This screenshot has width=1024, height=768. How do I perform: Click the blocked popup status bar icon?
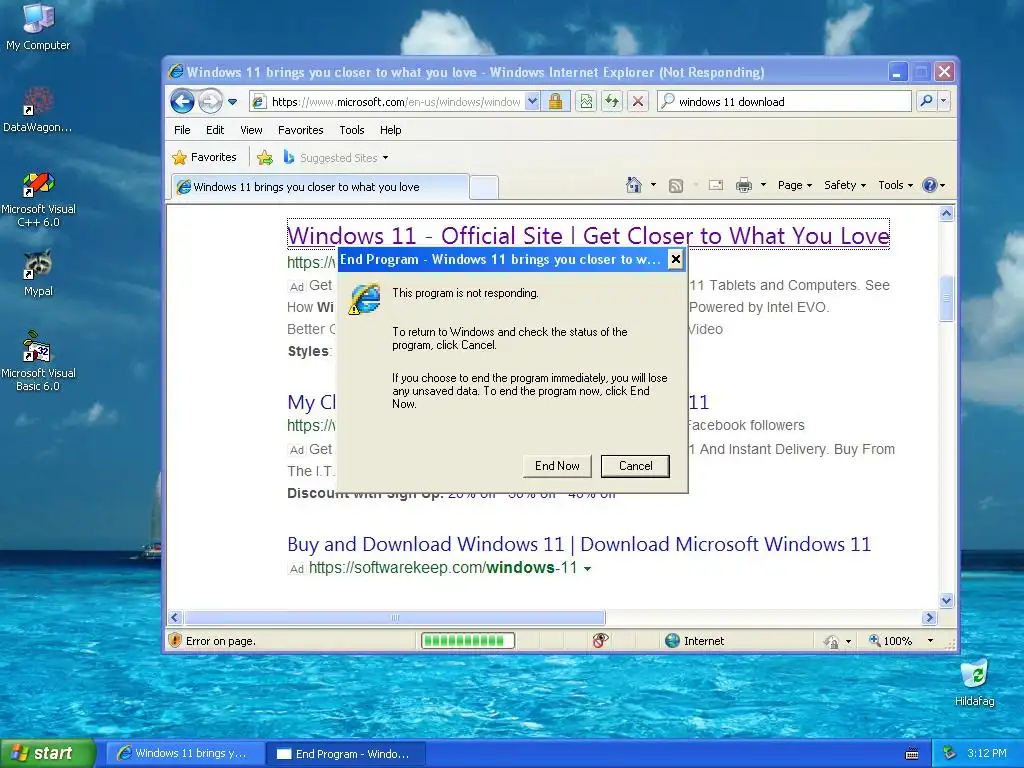coord(600,641)
